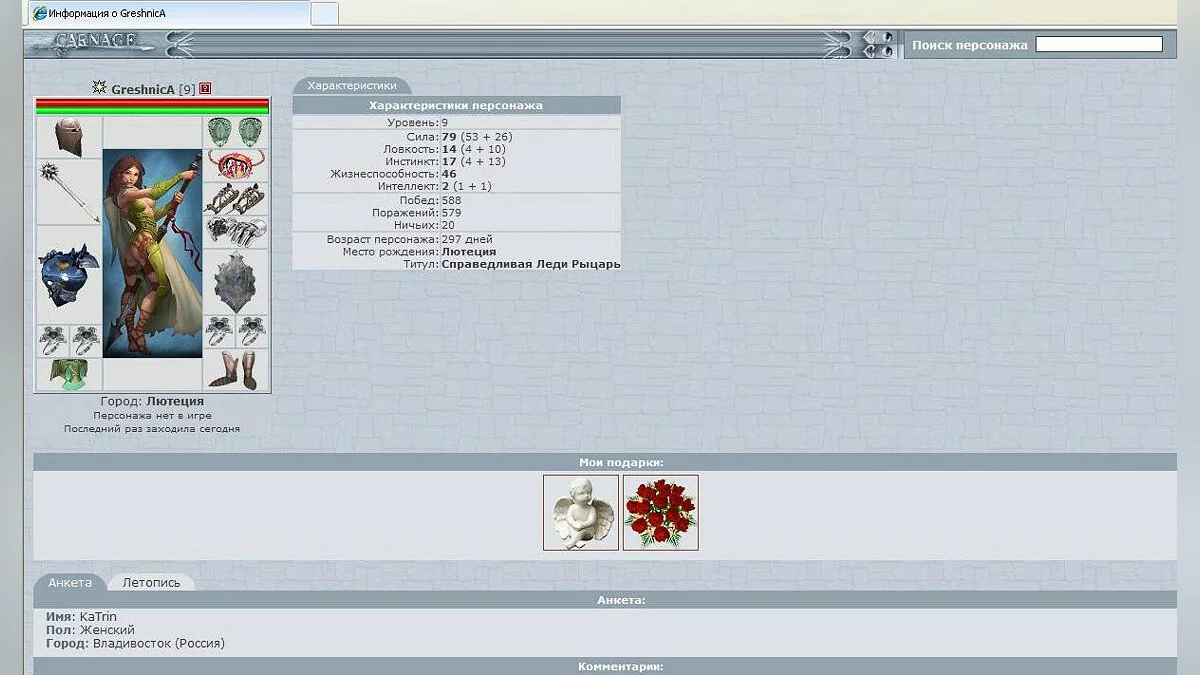
Task: Click the Интеллект value 2 (1 + 1)
Action: pos(466,186)
